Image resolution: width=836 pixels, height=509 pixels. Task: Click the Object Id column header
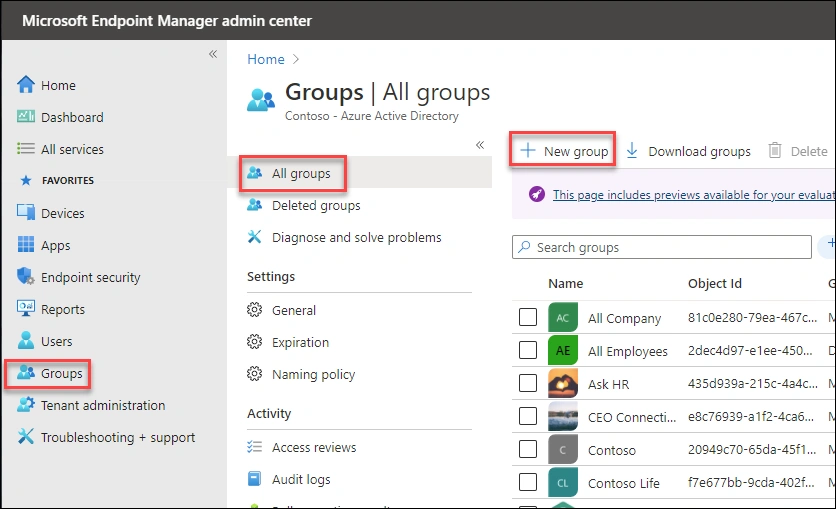coord(714,284)
